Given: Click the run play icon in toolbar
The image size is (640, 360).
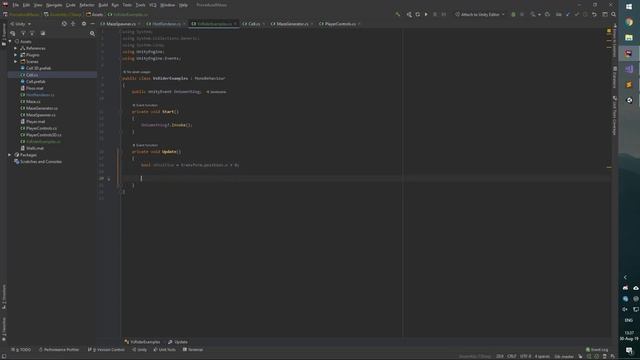Looking at the screenshot, I should 426,14.
